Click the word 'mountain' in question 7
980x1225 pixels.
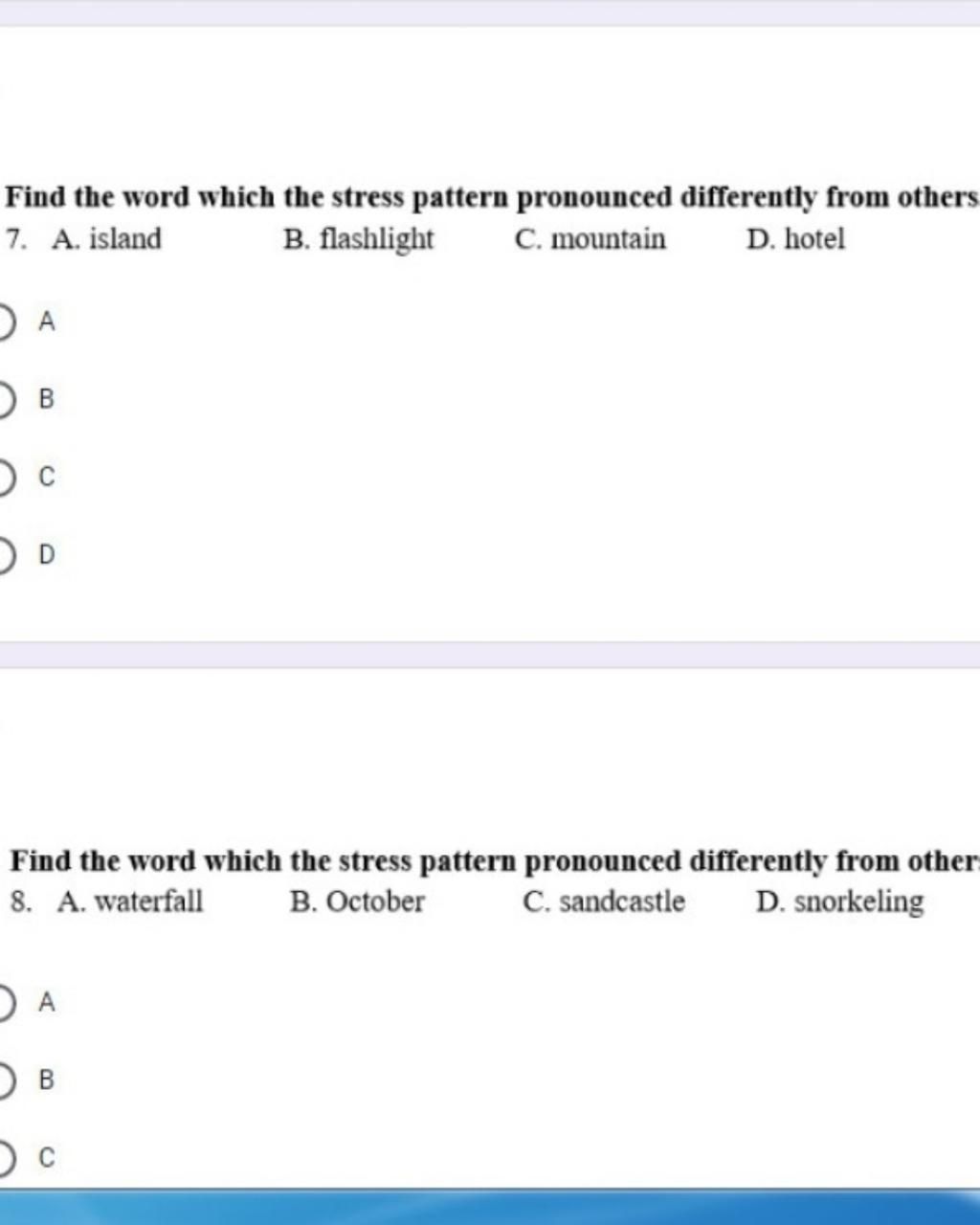tap(608, 238)
